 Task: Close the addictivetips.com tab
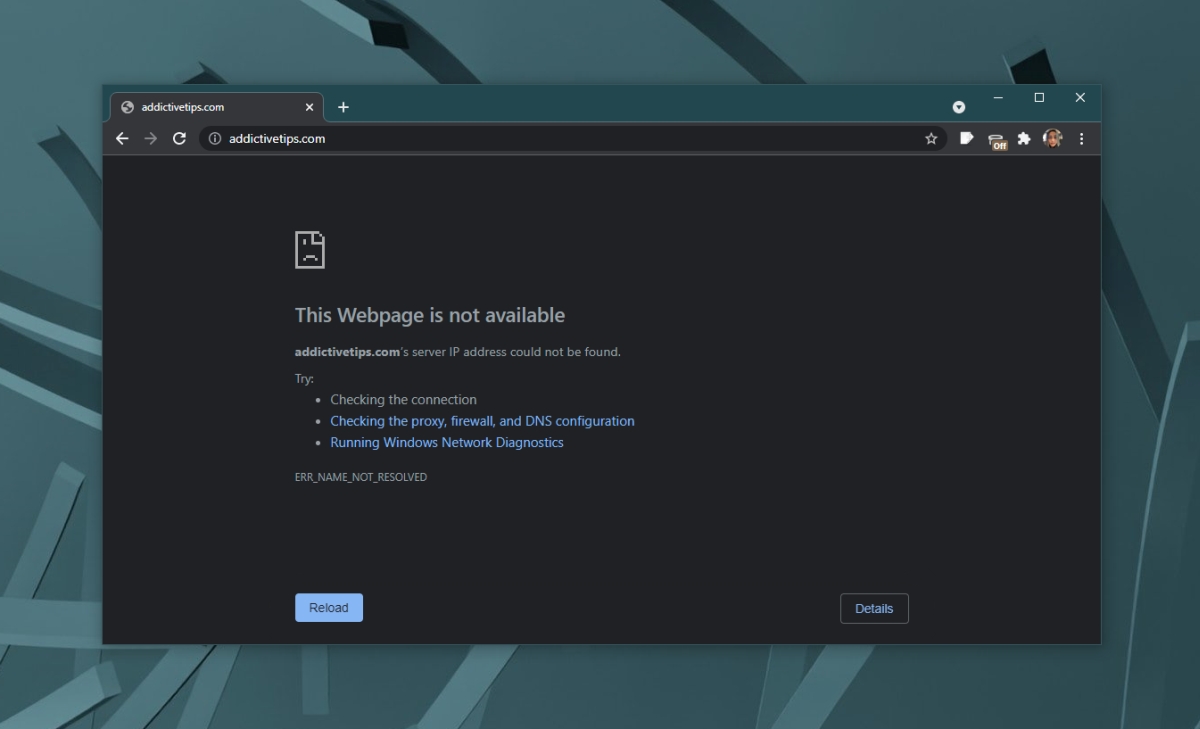click(x=309, y=107)
